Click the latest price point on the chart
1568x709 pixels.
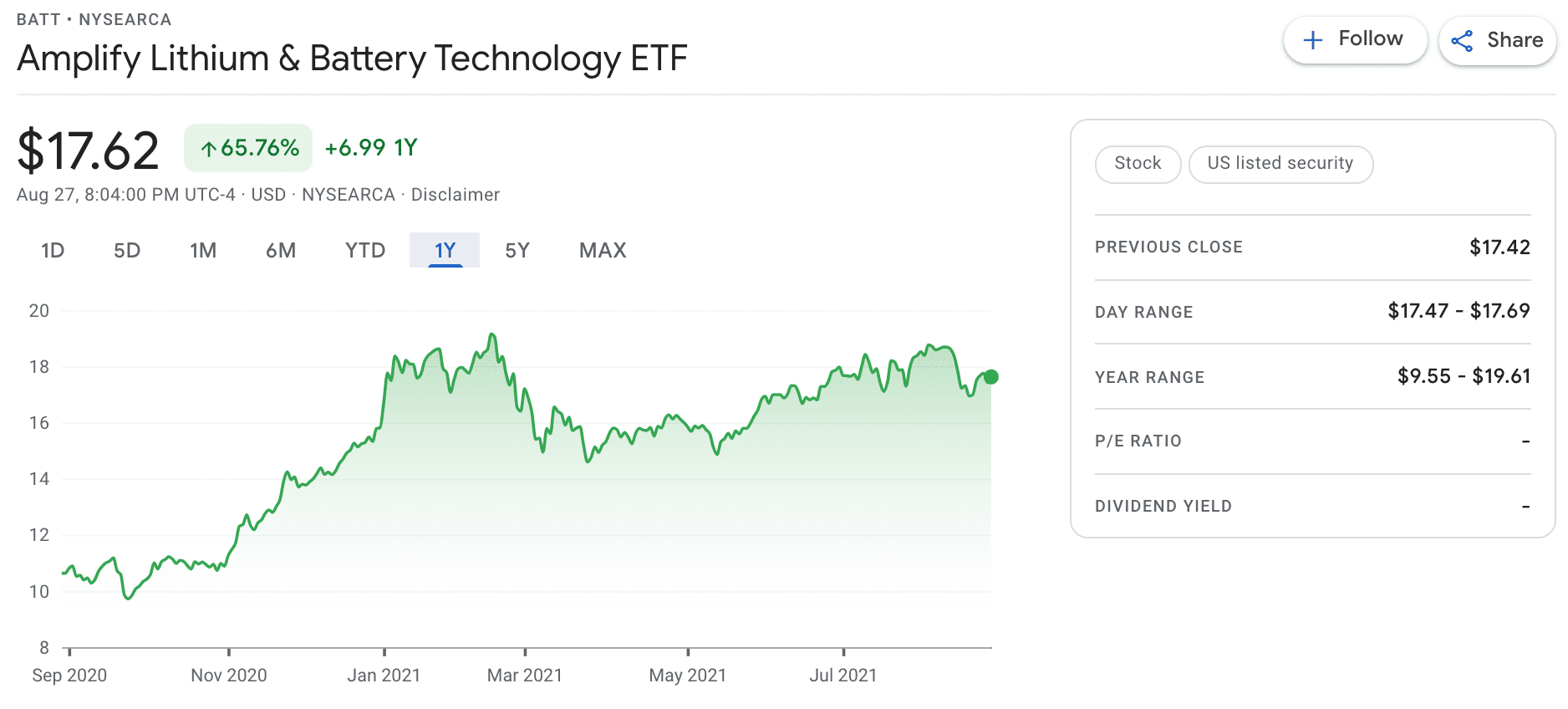(990, 377)
